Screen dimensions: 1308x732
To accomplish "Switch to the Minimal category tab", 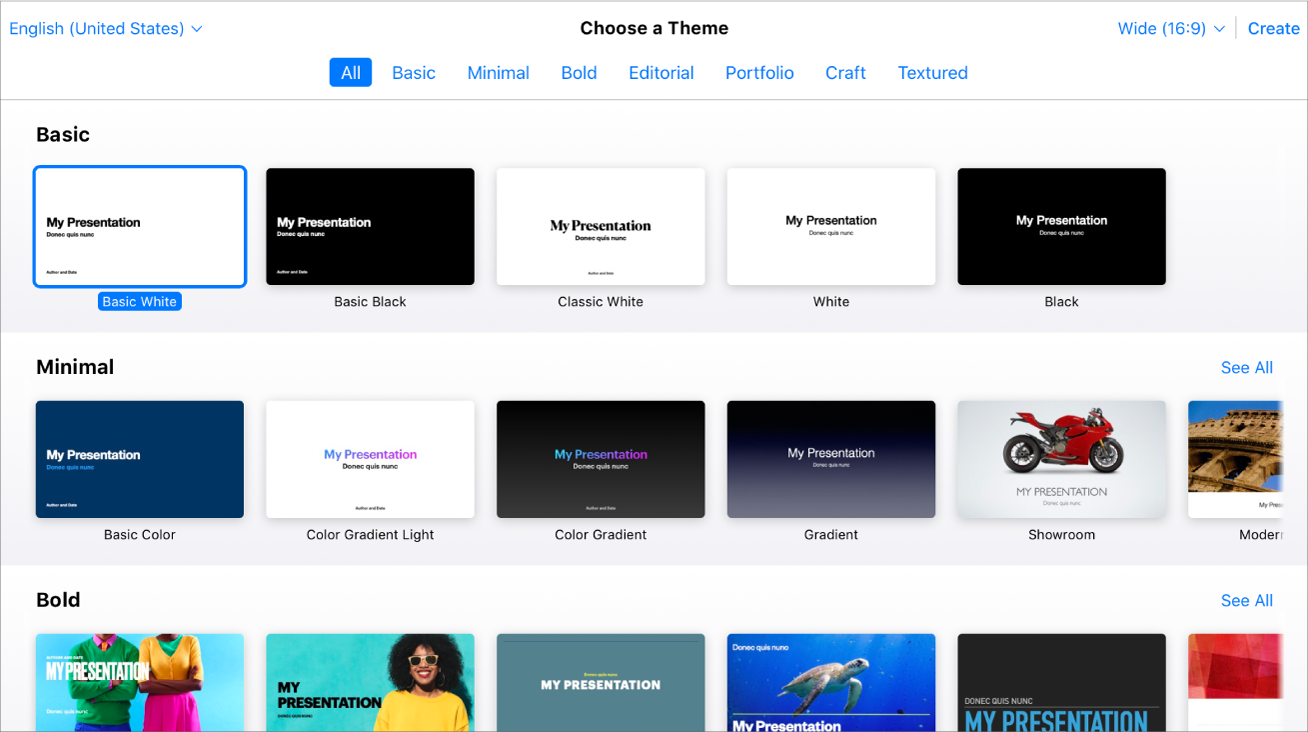I will [x=498, y=73].
